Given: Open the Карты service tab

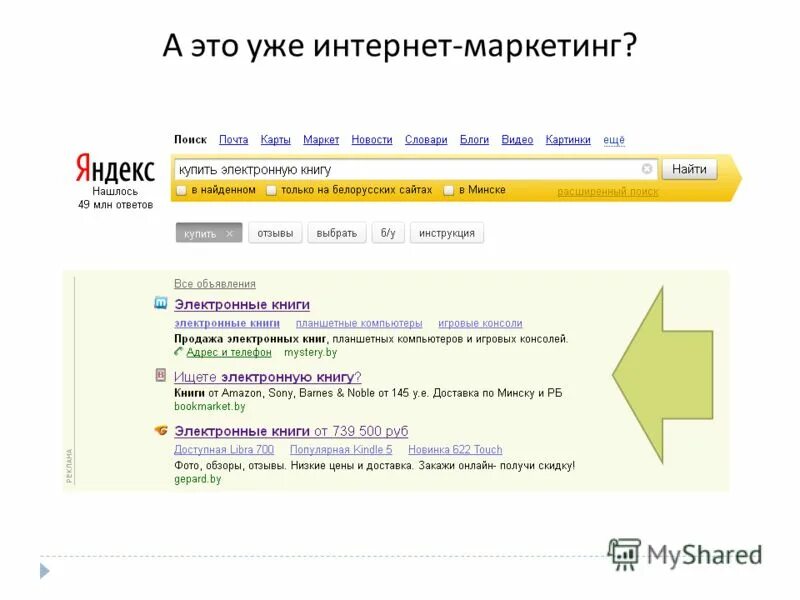Looking at the screenshot, I should coord(276,139).
